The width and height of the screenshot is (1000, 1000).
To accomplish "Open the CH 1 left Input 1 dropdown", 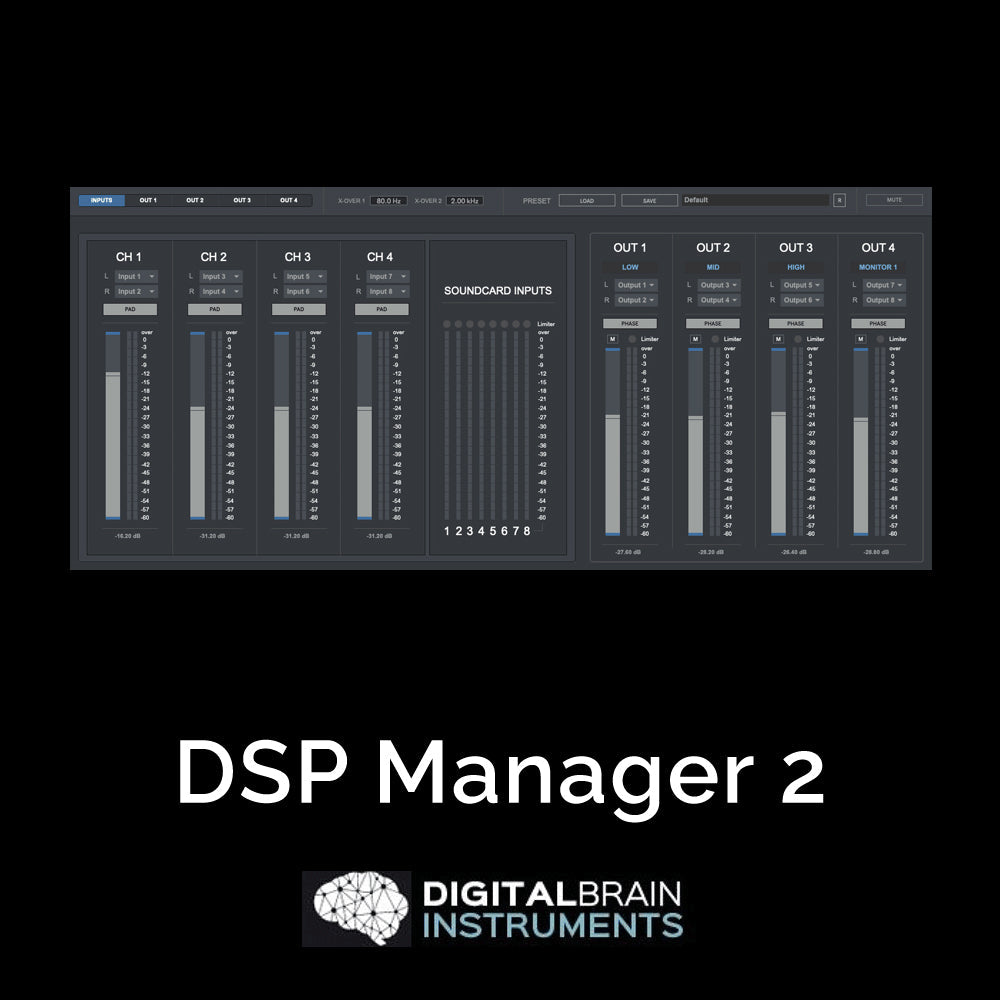I will (x=135, y=276).
